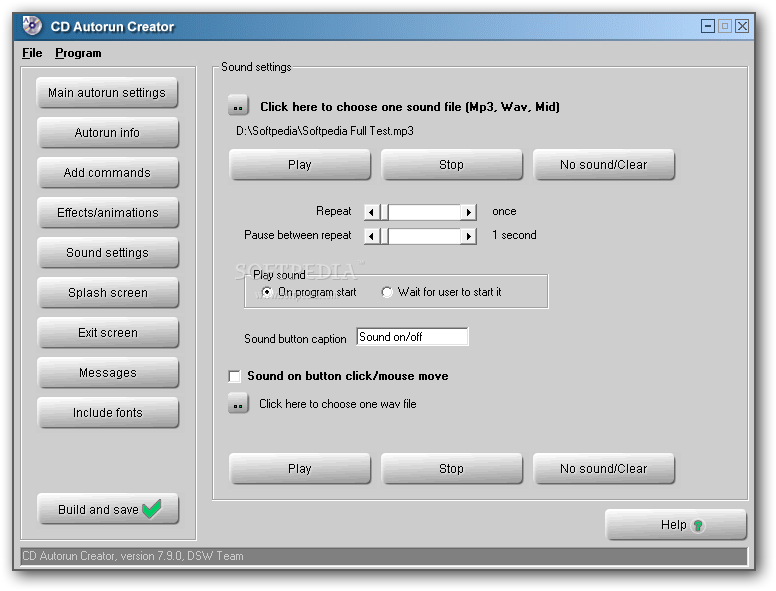Decrease Pause between repeat with left arrow

tap(371, 236)
